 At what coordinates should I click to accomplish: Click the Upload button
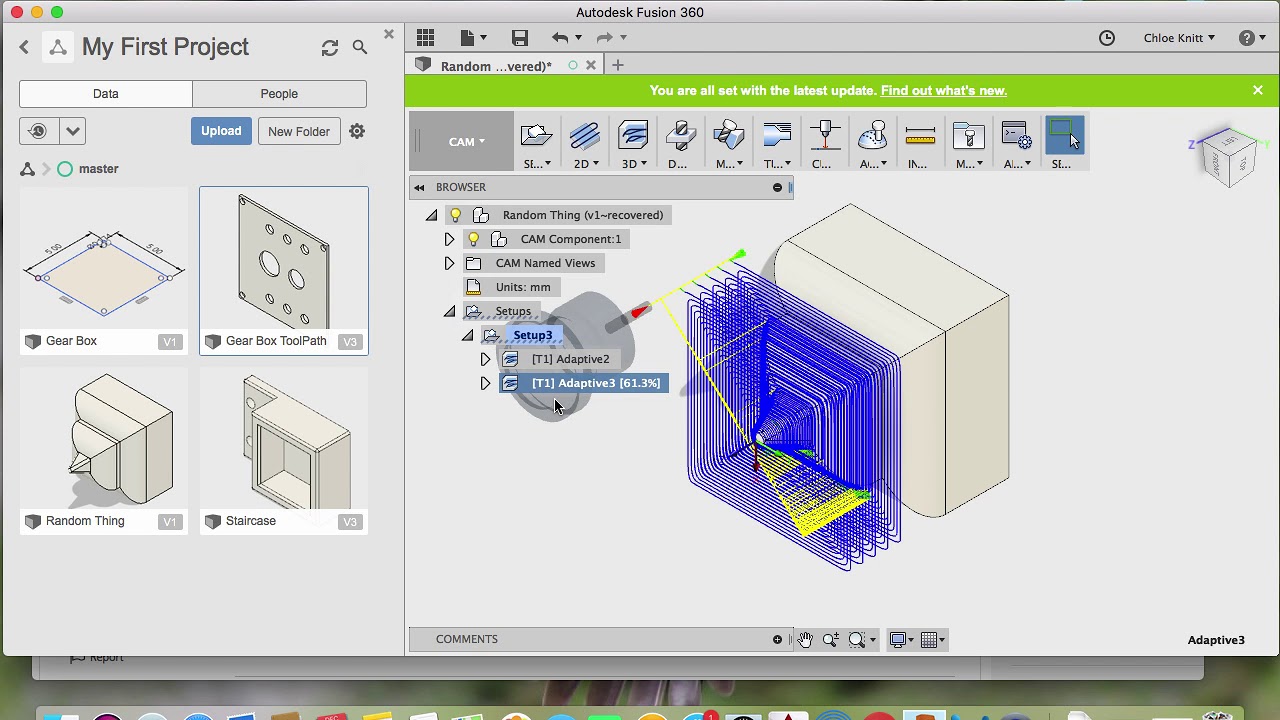(x=221, y=131)
